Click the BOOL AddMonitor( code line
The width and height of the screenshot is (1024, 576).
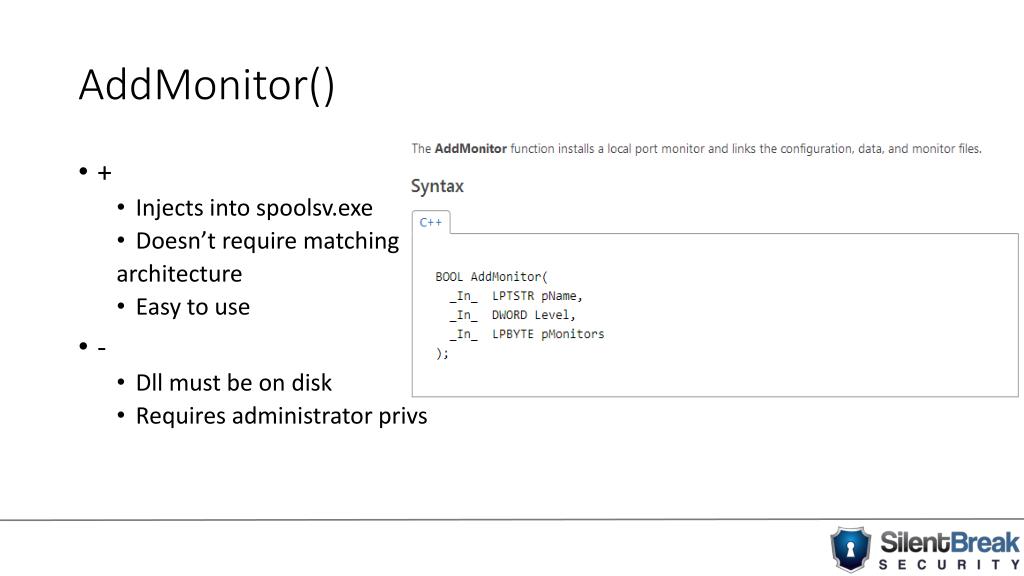492,276
